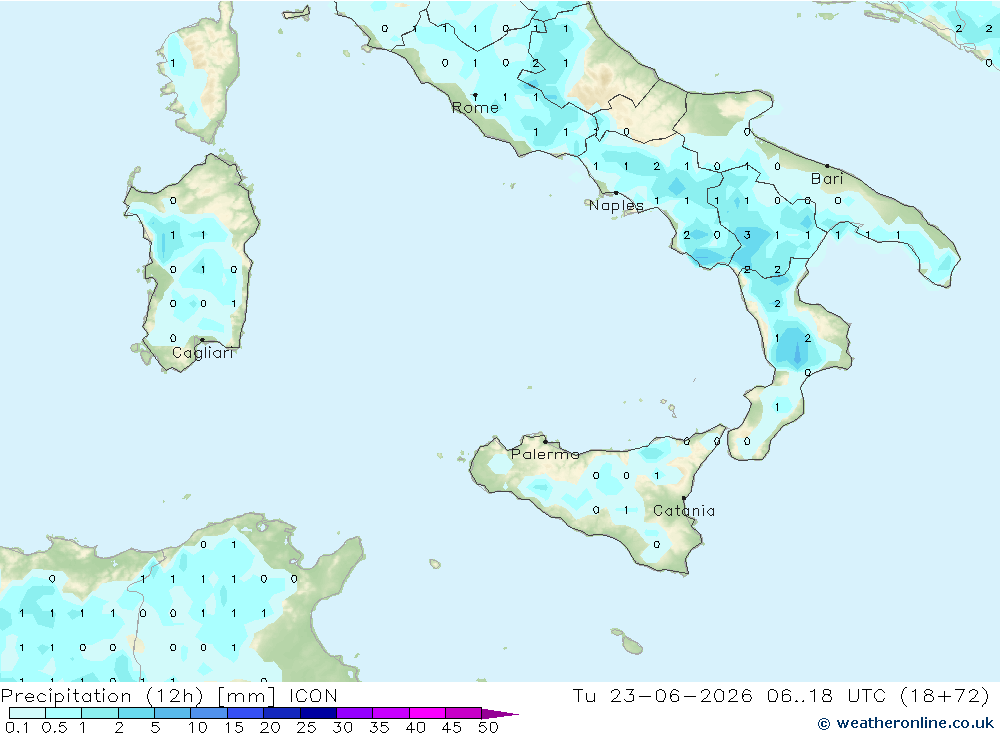Click the precipitation value 3 on the map

click(x=747, y=235)
